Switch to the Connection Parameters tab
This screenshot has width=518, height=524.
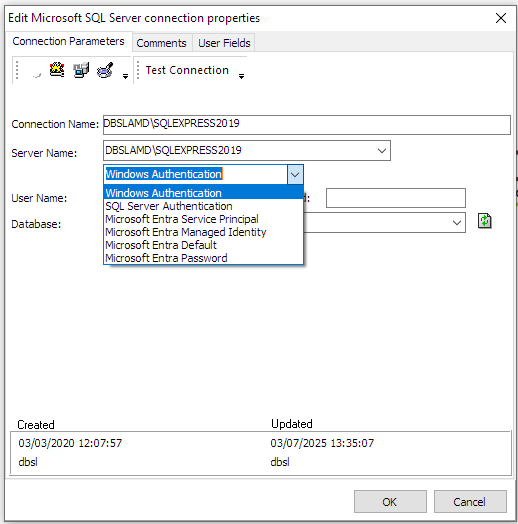69,41
